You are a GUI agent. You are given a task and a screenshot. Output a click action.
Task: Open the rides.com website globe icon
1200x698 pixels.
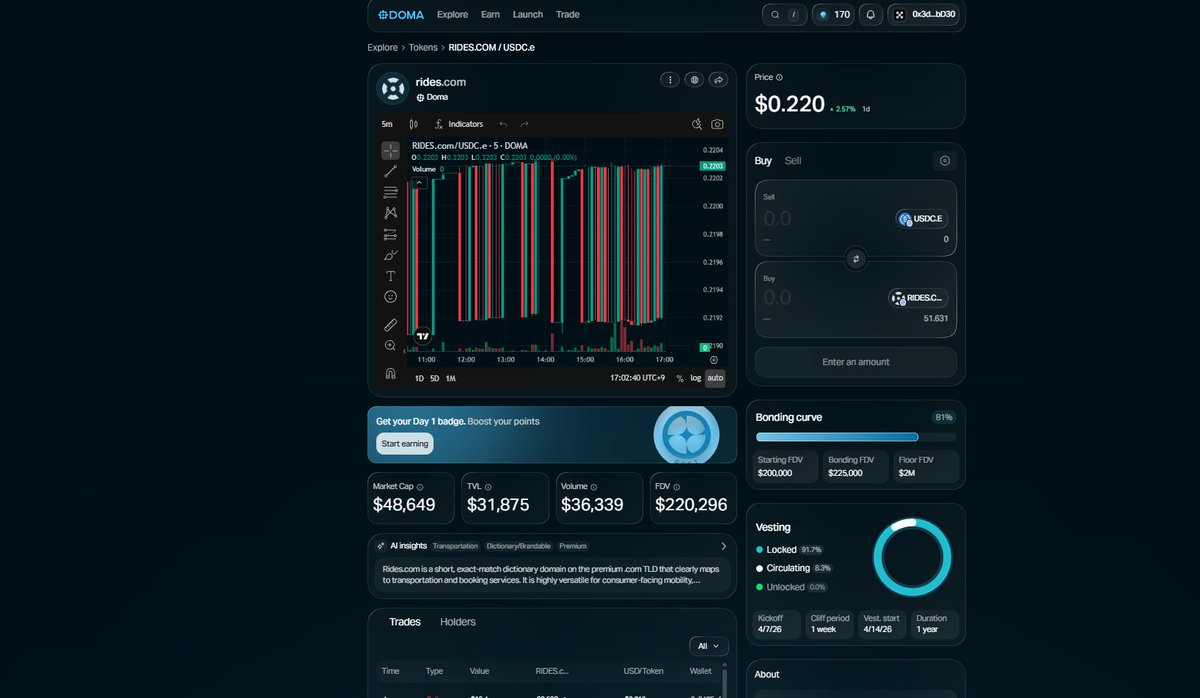[694, 79]
